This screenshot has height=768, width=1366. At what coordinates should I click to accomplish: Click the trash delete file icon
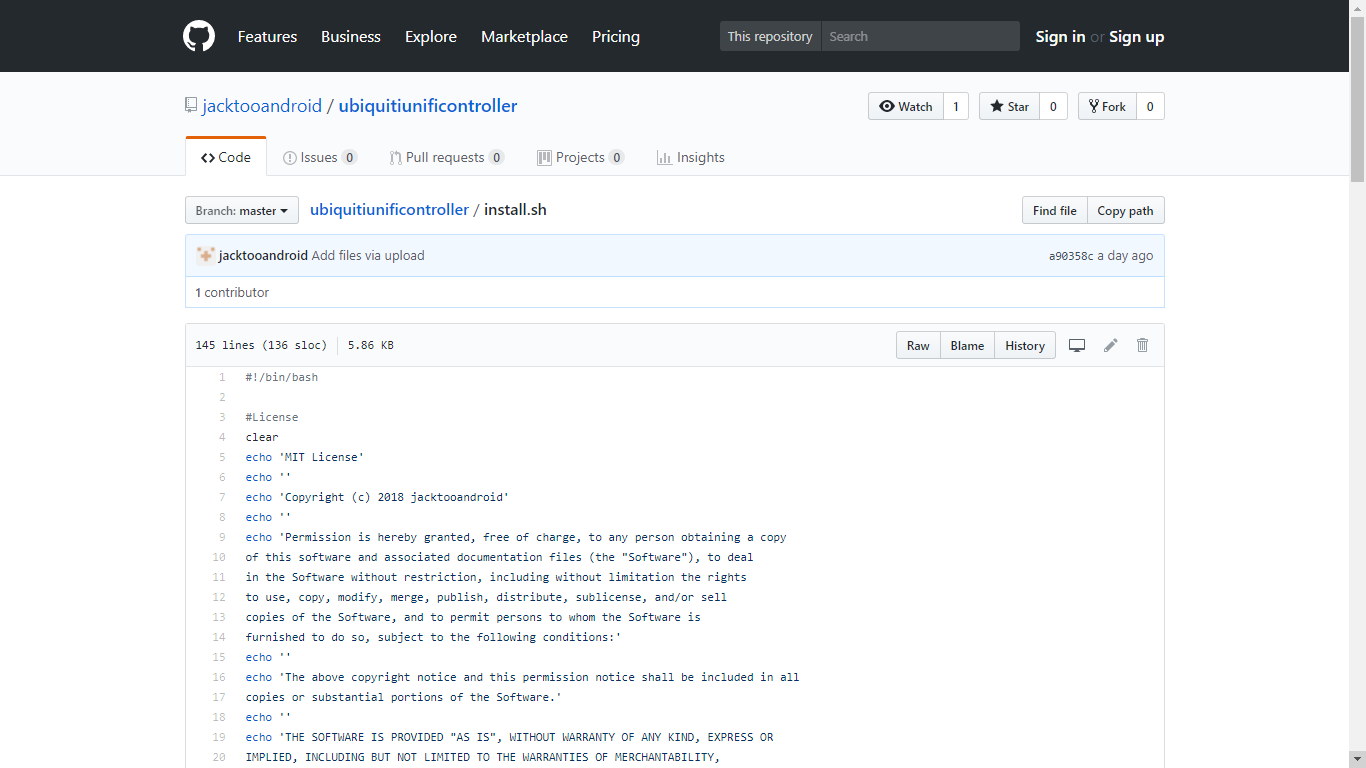(x=1142, y=345)
